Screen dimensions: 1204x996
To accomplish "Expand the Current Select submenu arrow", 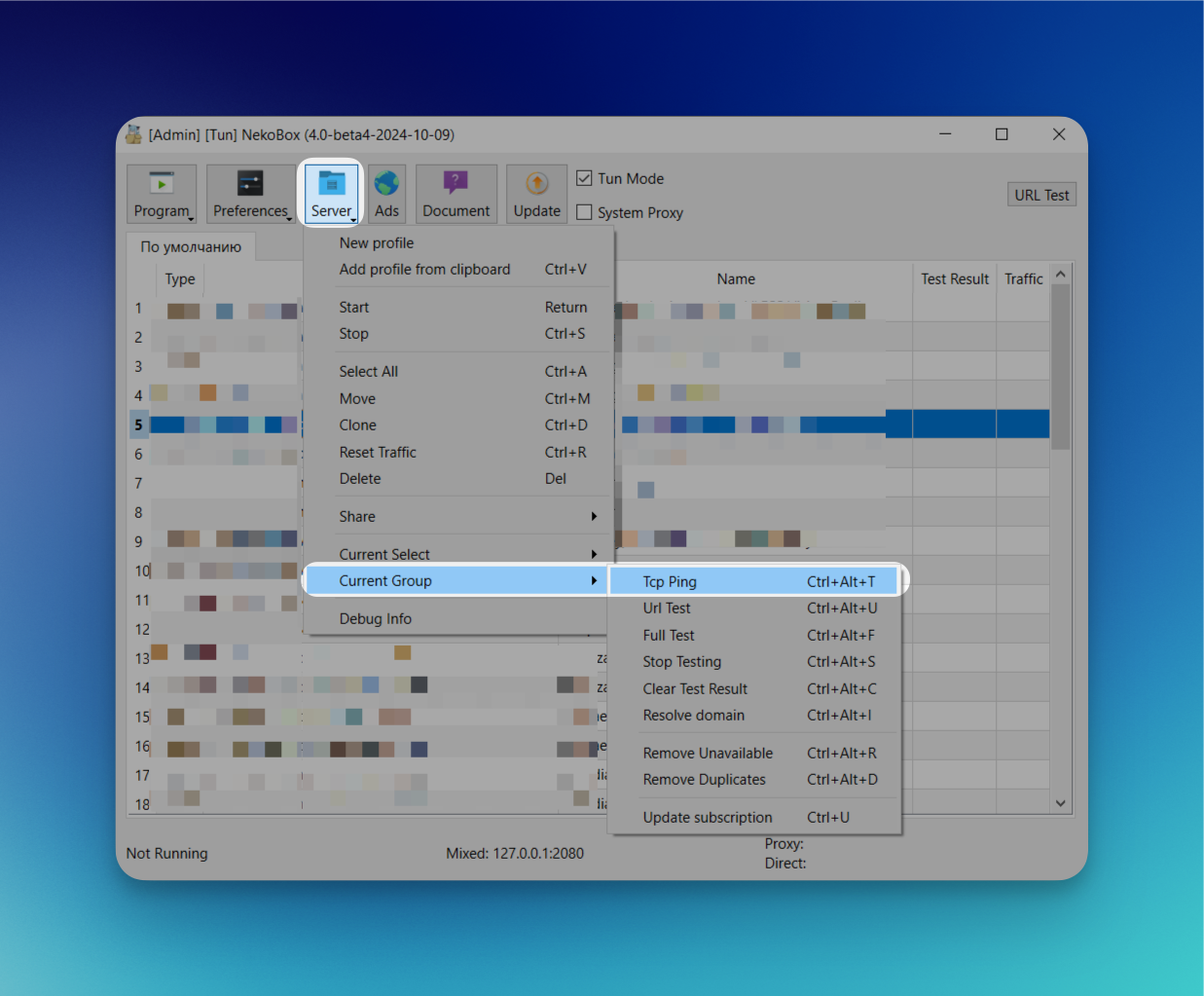I will (594, 554).
